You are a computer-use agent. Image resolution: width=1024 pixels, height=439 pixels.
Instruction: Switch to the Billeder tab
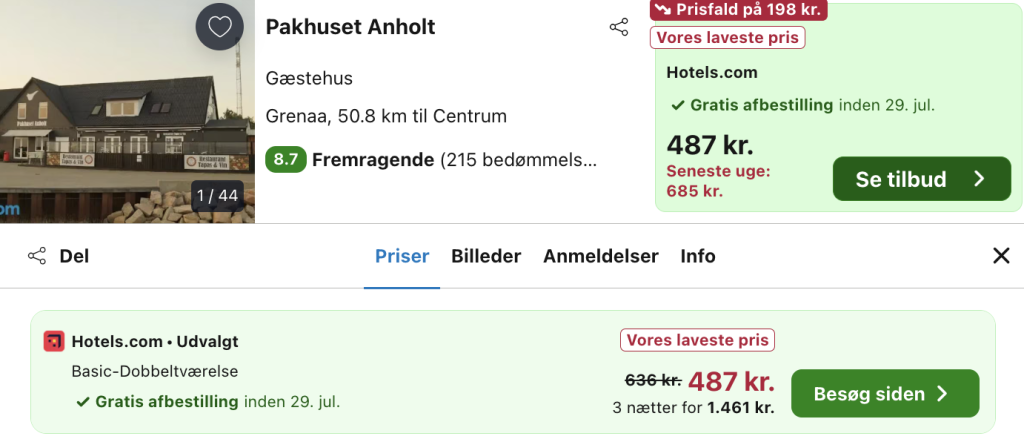point(486,256)
